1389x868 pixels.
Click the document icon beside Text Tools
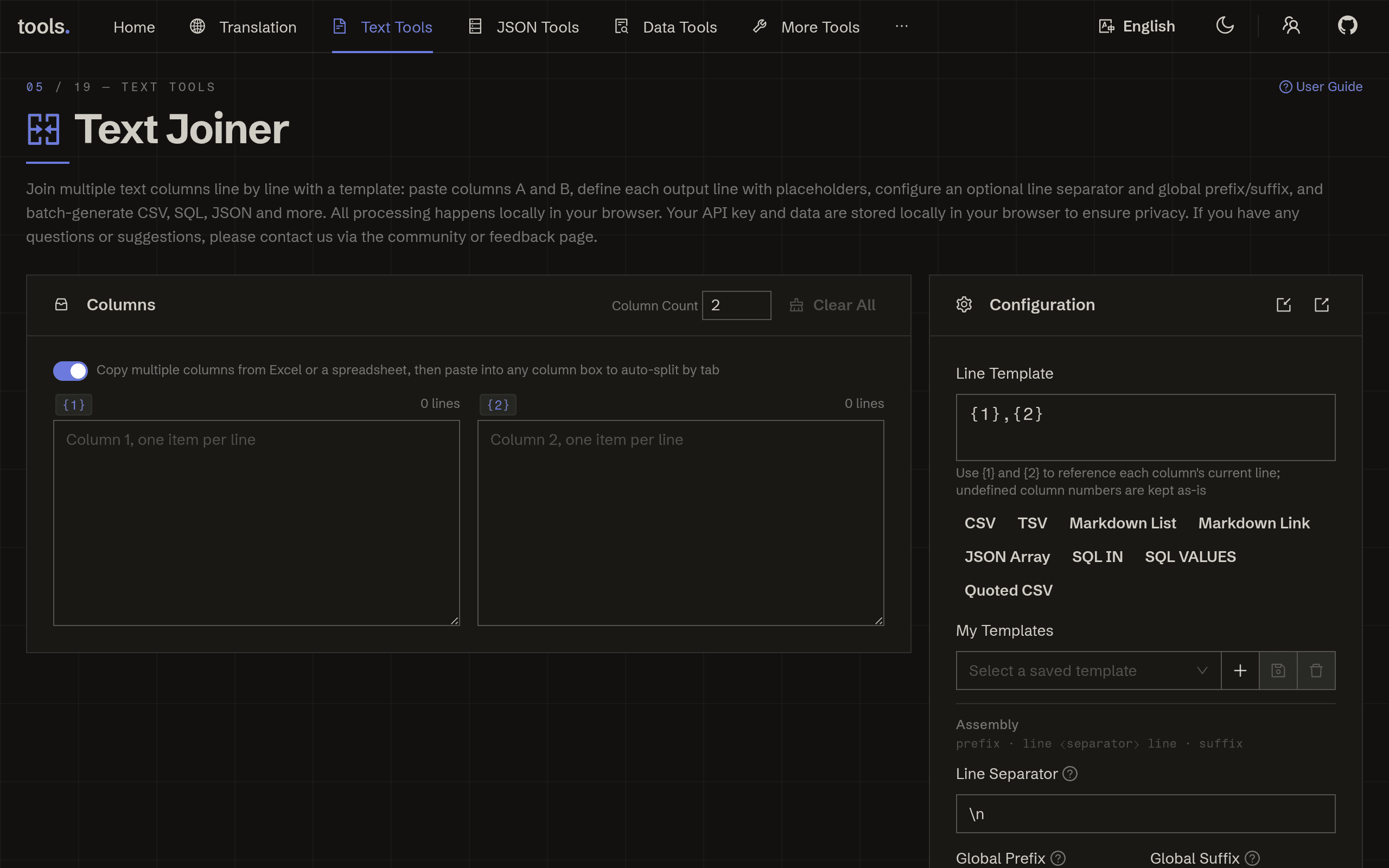coord(340,27)
